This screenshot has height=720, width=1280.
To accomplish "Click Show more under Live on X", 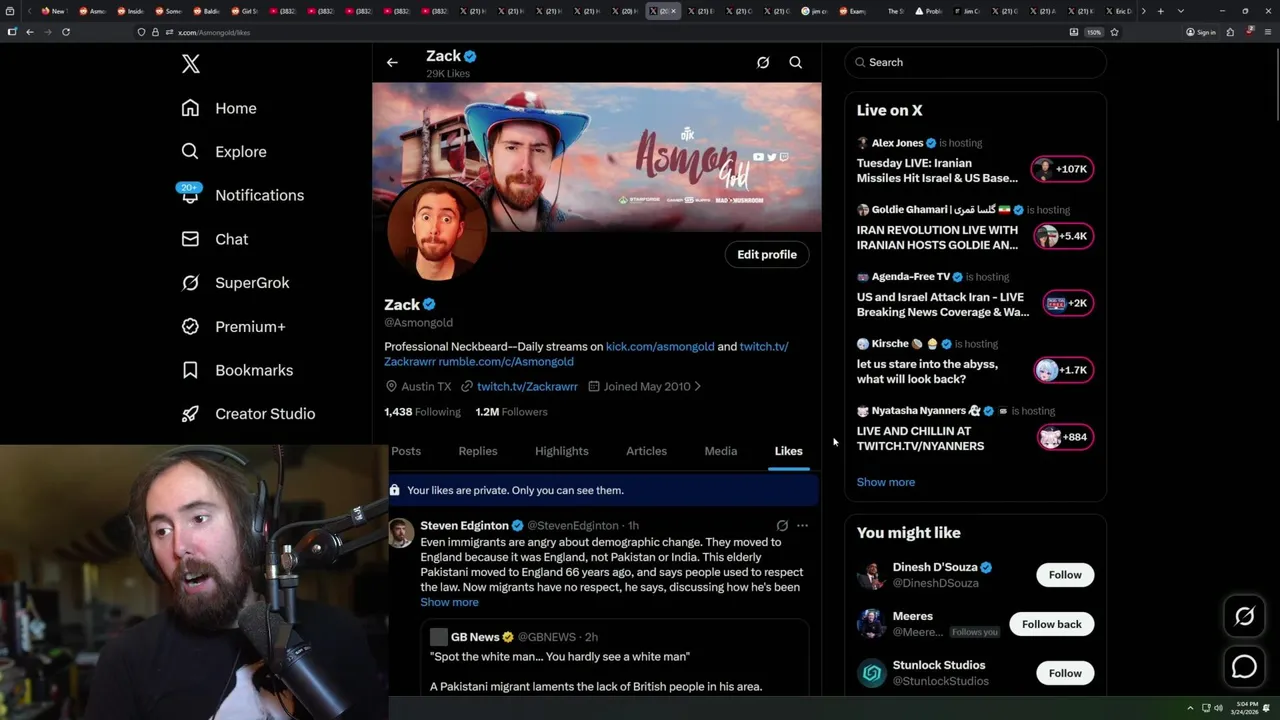I will [x=886, y=482].
